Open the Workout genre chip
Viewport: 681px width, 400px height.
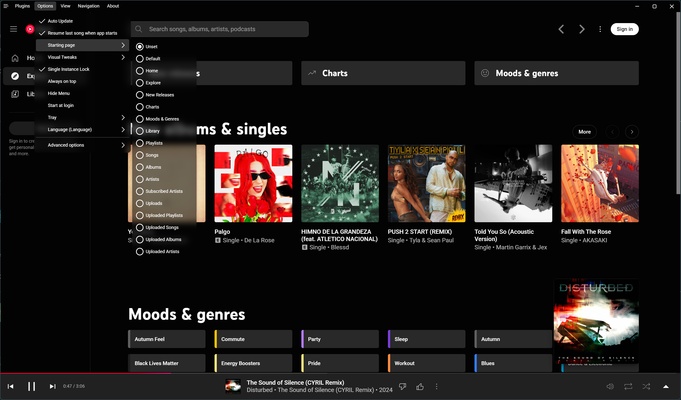[426, 363]
